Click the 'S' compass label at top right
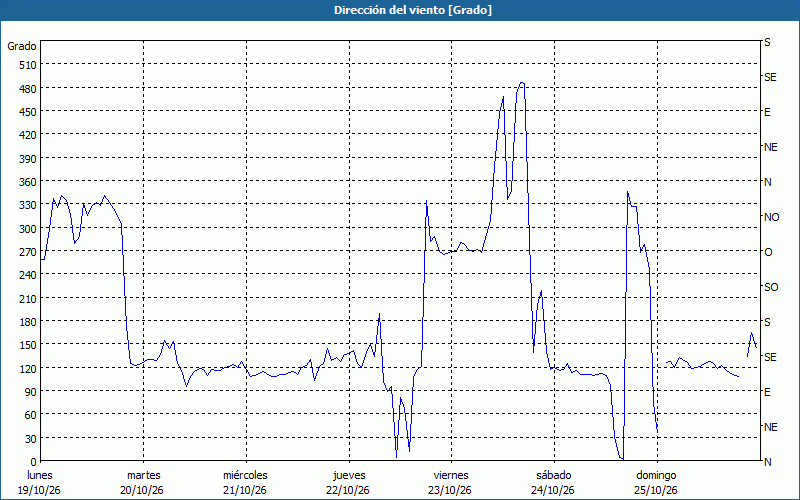 coord(767,42)
